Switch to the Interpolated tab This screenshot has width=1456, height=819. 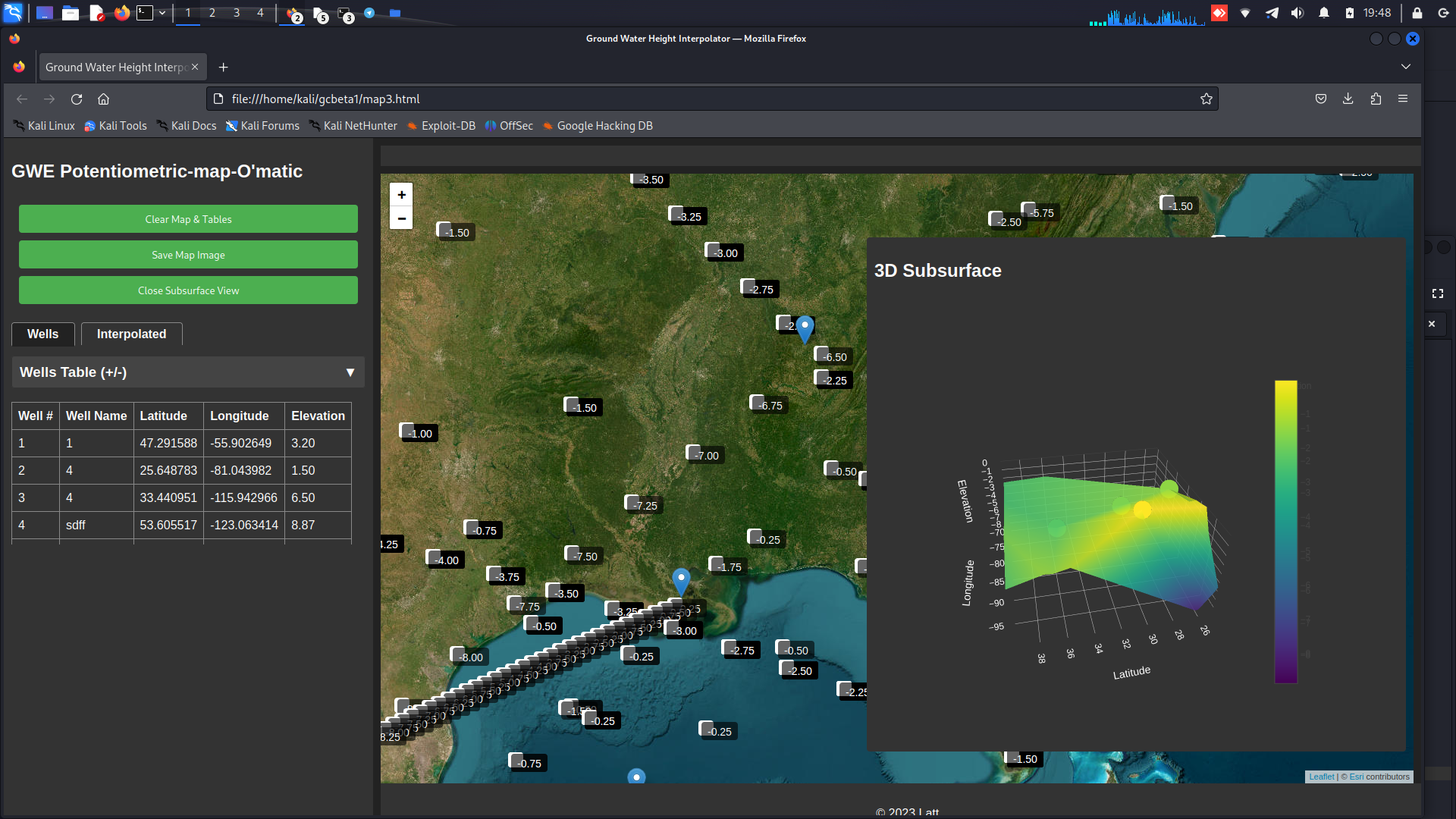[x=131, y=334]
